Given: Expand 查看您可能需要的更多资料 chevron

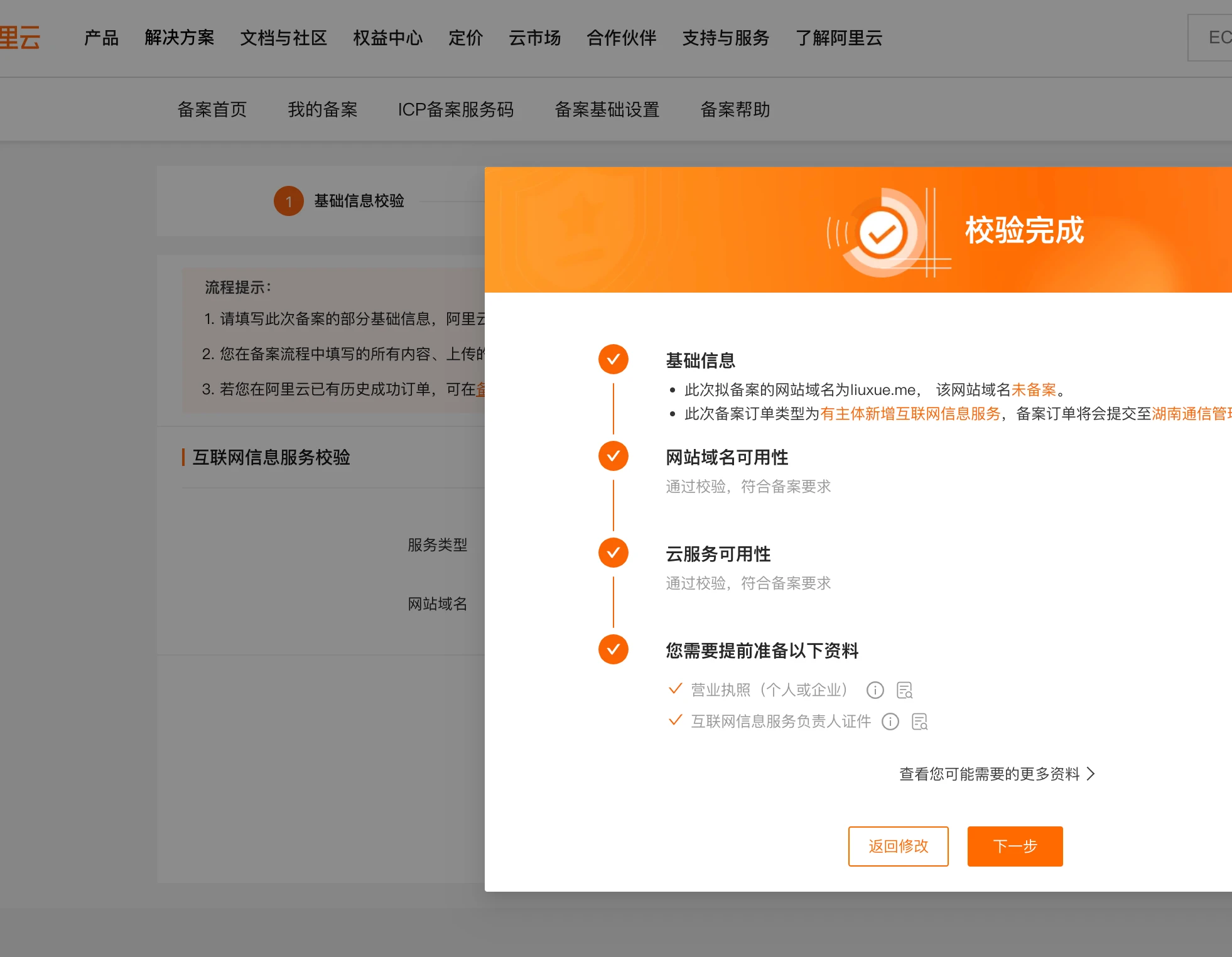Looking at the screenshot, I should [x=1091, y=774].
